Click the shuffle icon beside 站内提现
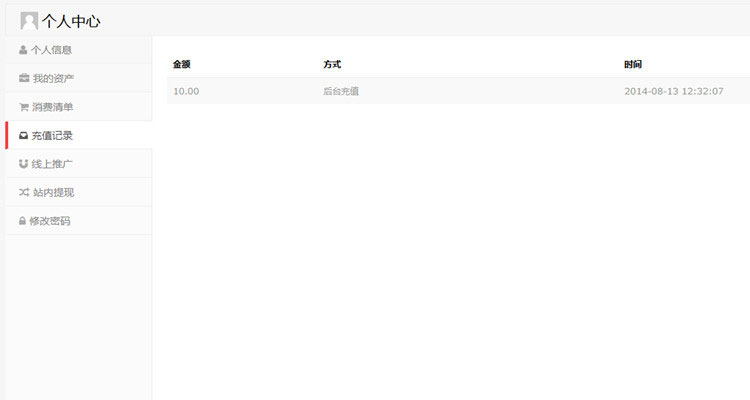Image resolution: width=750 pixels, height=400 pixels. (x=23, y=192)
